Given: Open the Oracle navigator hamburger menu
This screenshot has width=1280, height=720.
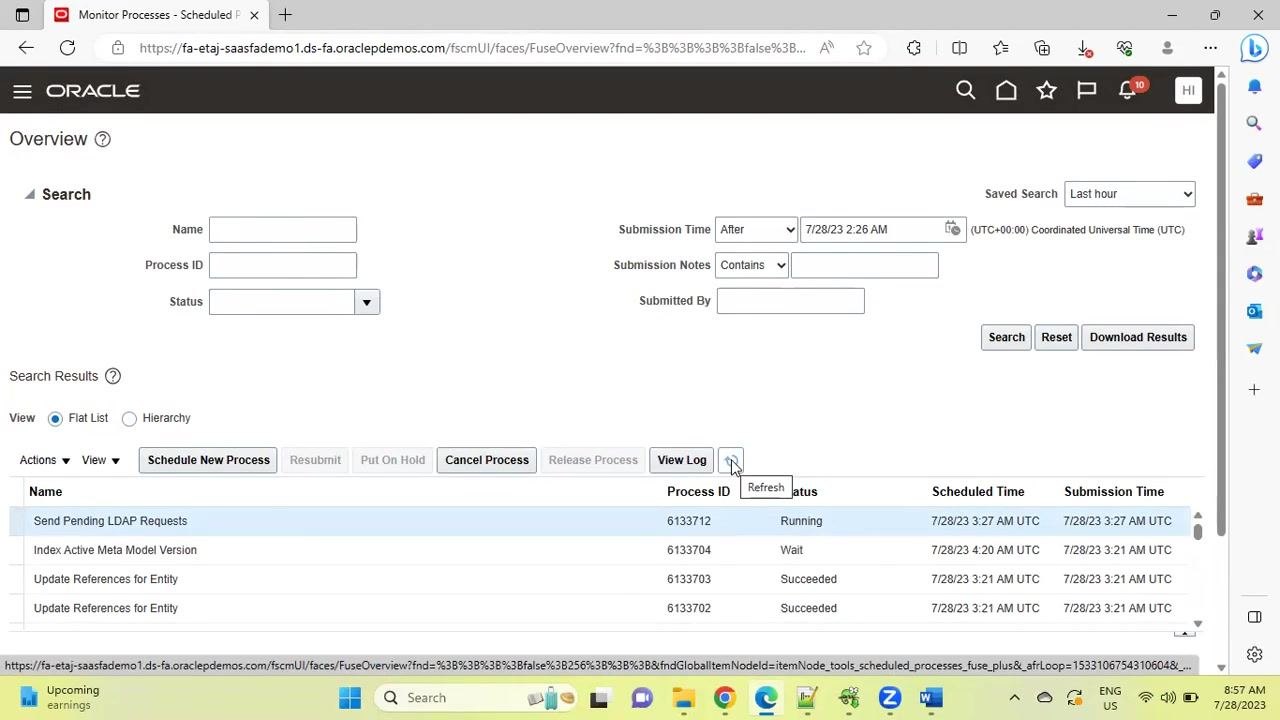Looking at the screenshot, I should pos(22,91).
